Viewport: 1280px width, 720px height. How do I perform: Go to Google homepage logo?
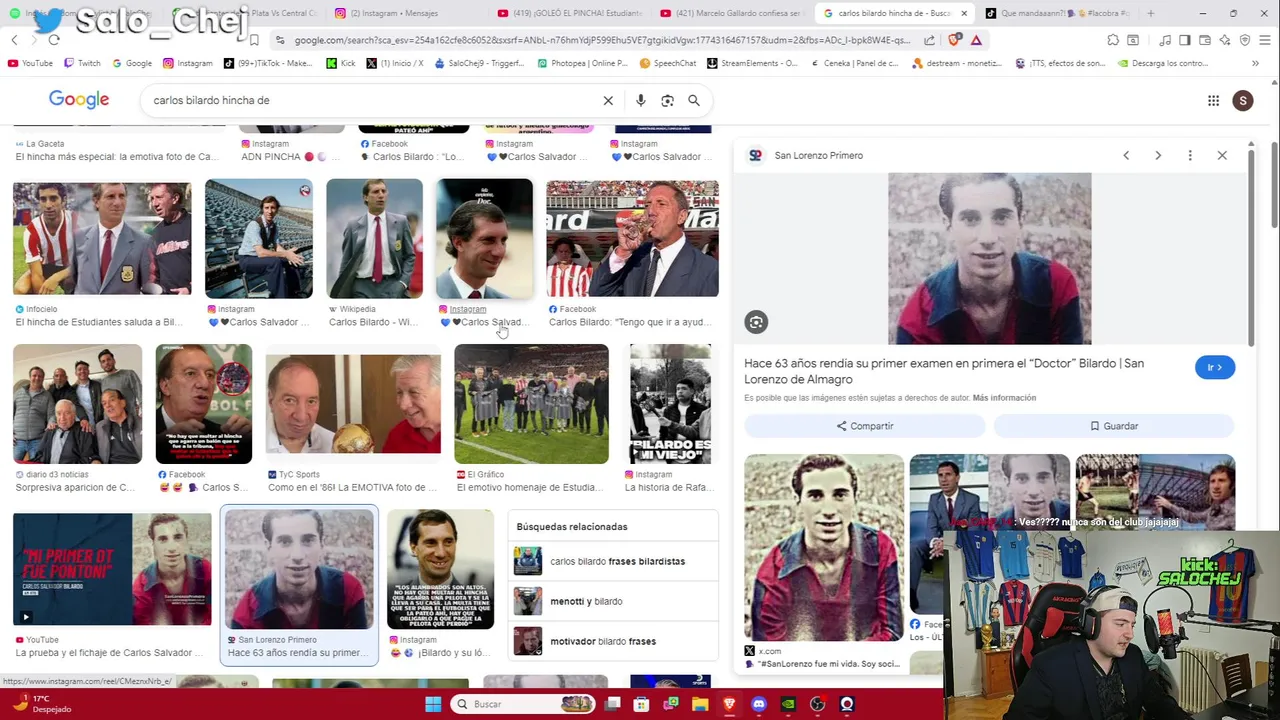79,100
